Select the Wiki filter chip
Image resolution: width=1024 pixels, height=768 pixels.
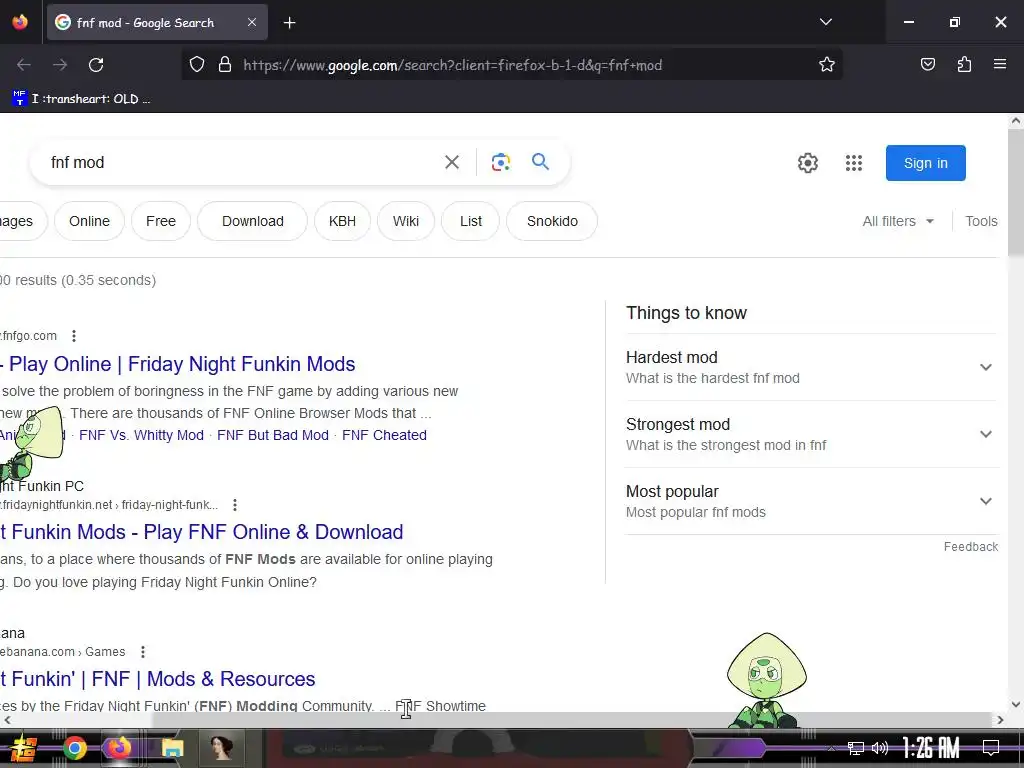point(406,221)
